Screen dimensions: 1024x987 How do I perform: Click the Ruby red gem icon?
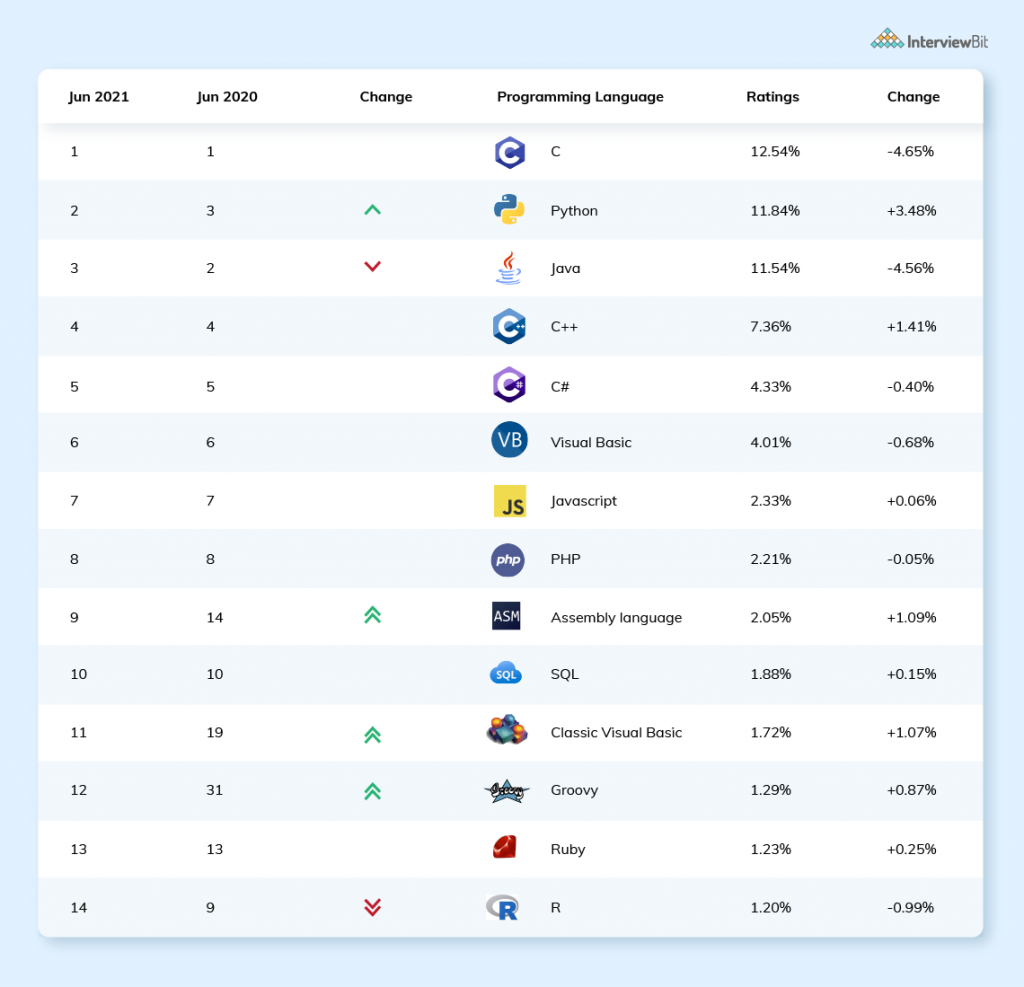(x=504, y=848)
